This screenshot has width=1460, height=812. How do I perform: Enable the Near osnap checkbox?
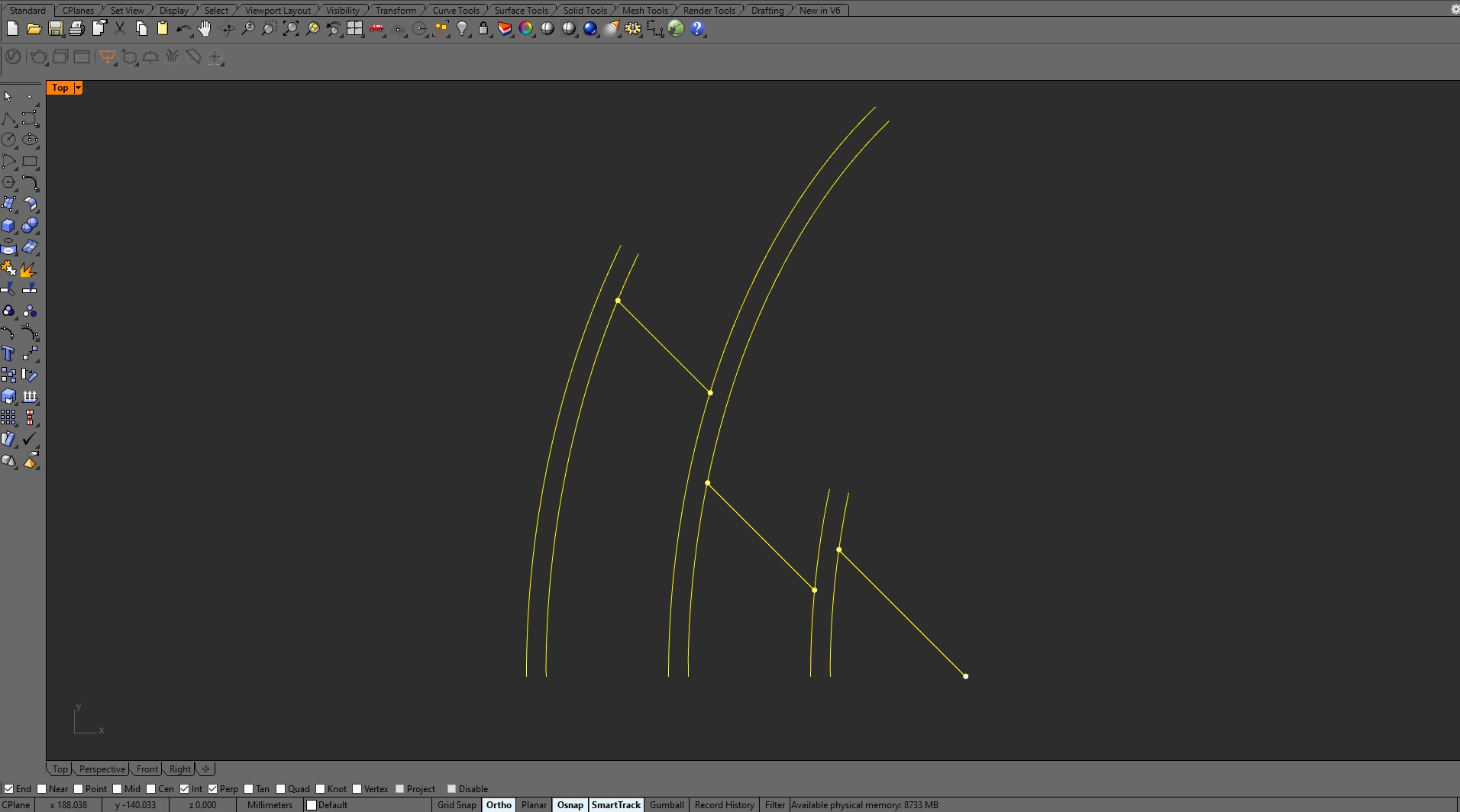42,789
